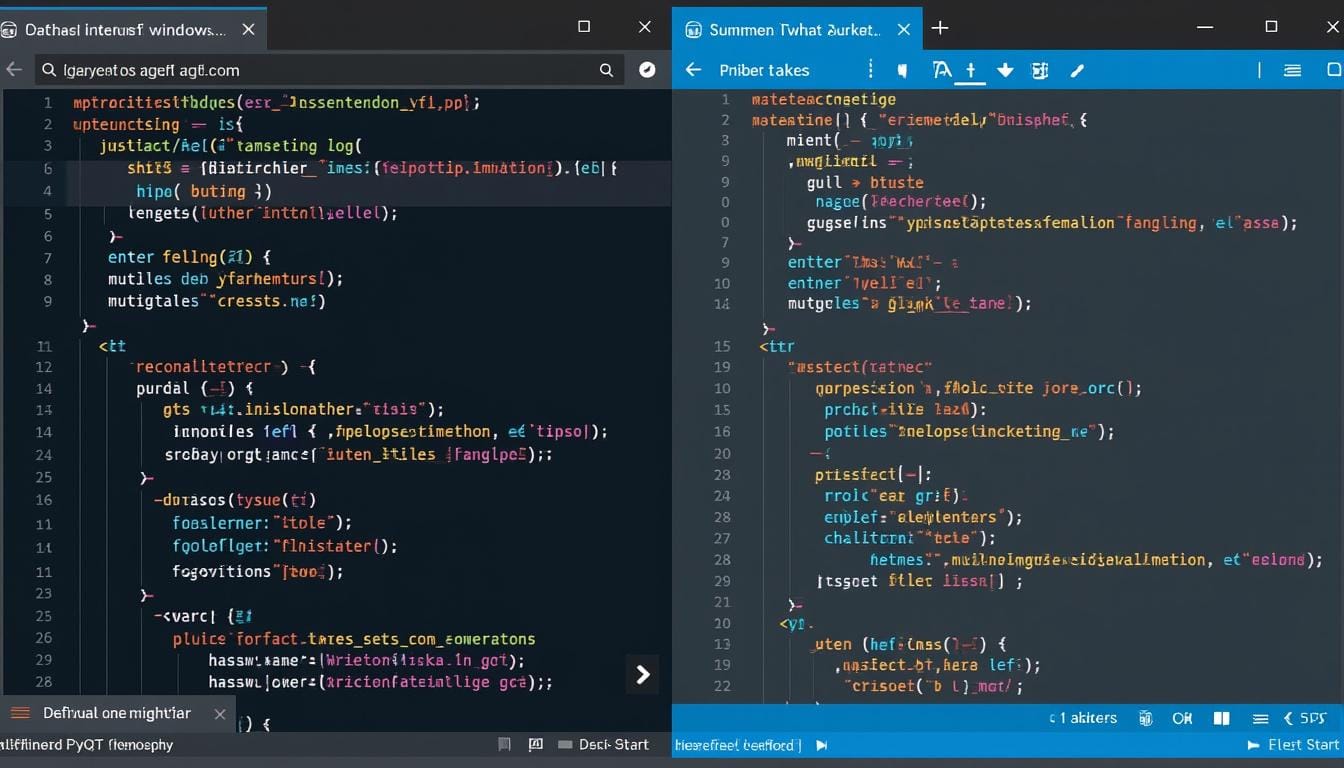1344x768 pixels.
Task: Open the arrow expander beside hieserfreel beafford
Action: (x=822, y=744)
